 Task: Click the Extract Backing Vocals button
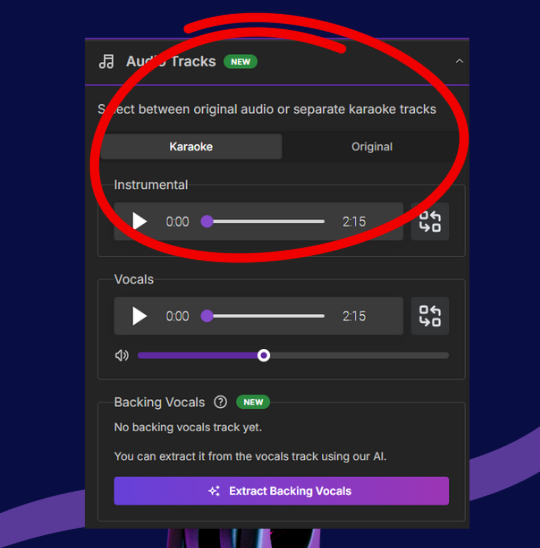click(x=281, y=491)
